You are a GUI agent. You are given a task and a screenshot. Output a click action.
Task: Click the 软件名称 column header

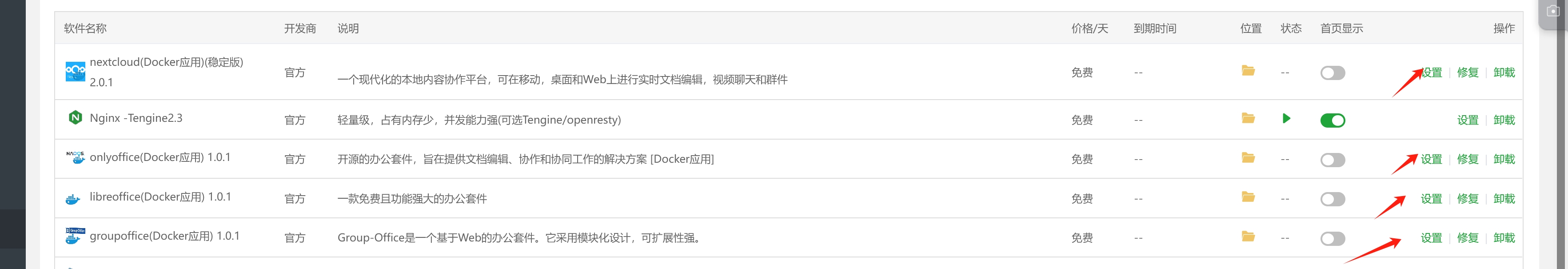85,28
